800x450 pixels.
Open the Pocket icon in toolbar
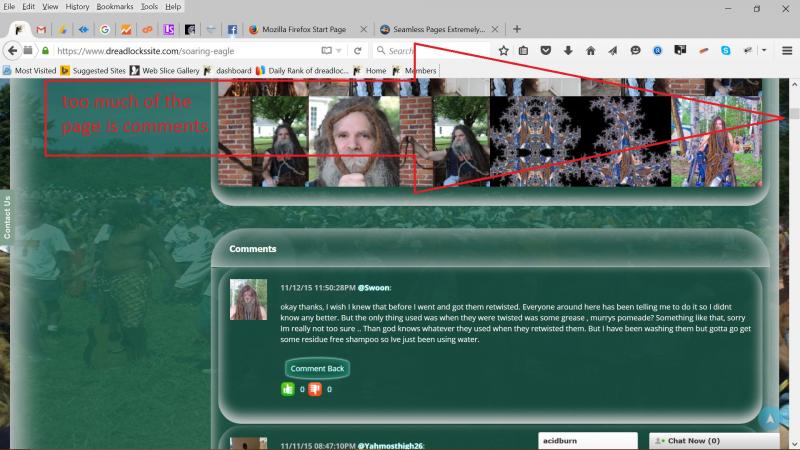click(x=546, y=50)
